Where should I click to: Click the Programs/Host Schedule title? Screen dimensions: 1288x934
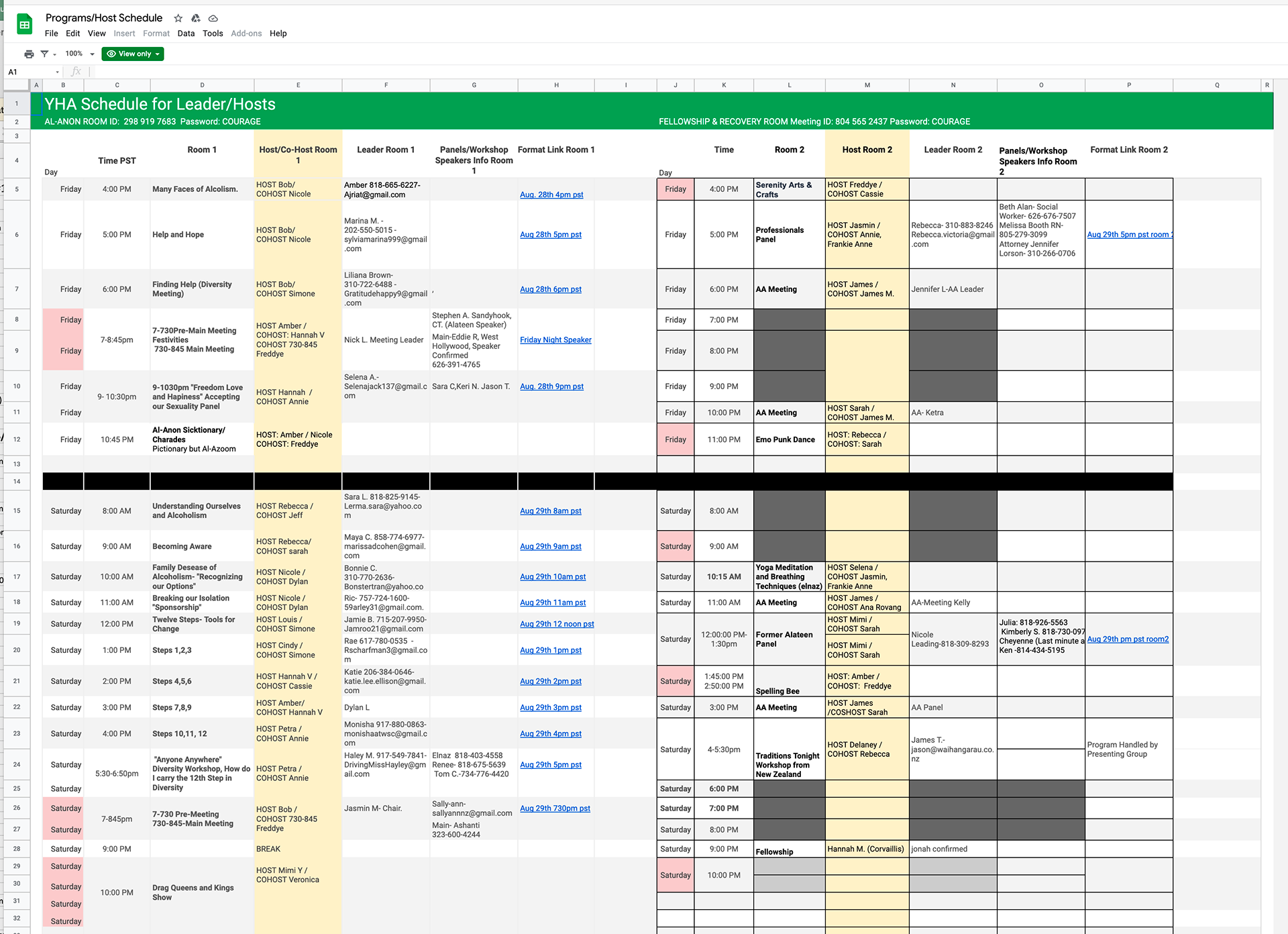[104, 18]
